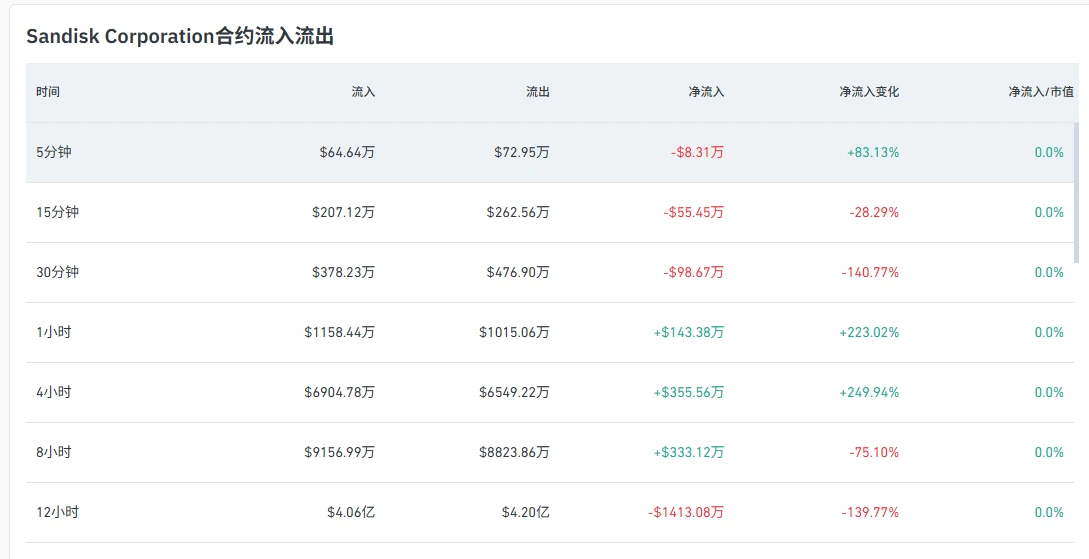Click the net inflow +$143.38万

point(689,332)
